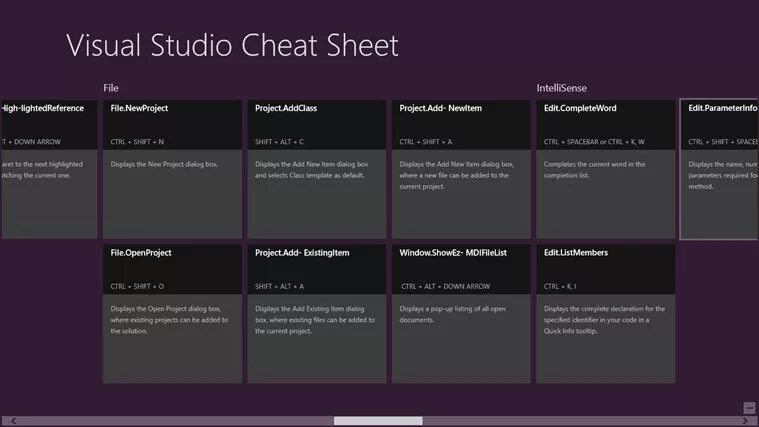Click 'Completes the current word' description

(x=594, y=169)
